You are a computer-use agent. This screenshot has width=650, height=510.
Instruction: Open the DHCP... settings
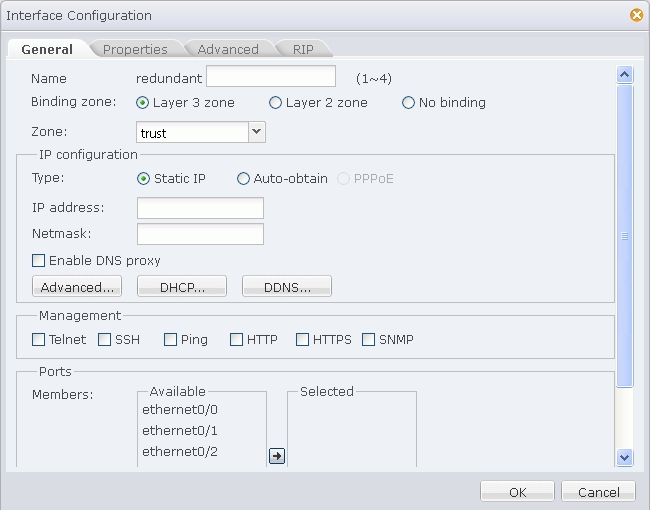(182, 287)
